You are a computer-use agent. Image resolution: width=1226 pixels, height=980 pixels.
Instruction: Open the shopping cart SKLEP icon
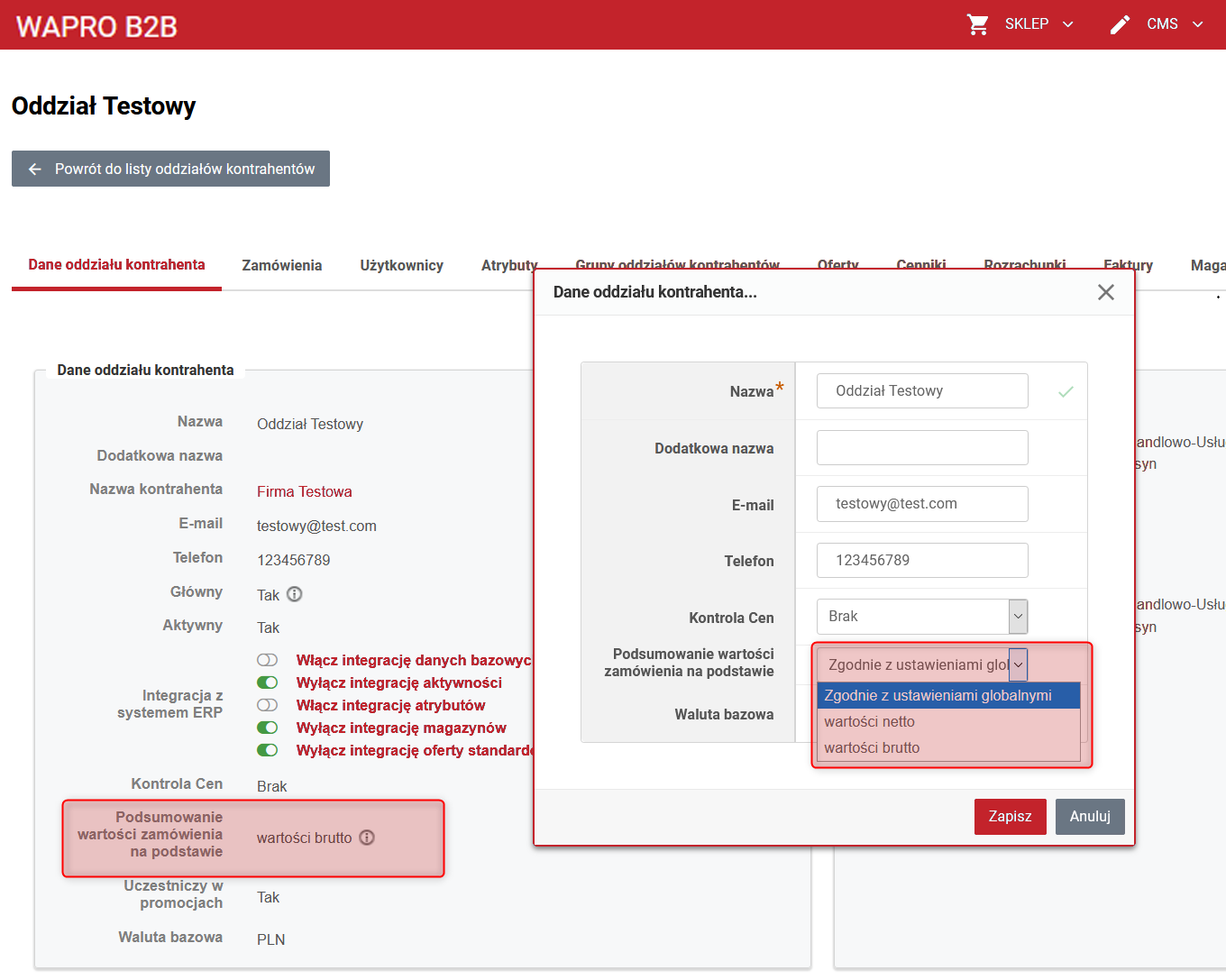978,24
